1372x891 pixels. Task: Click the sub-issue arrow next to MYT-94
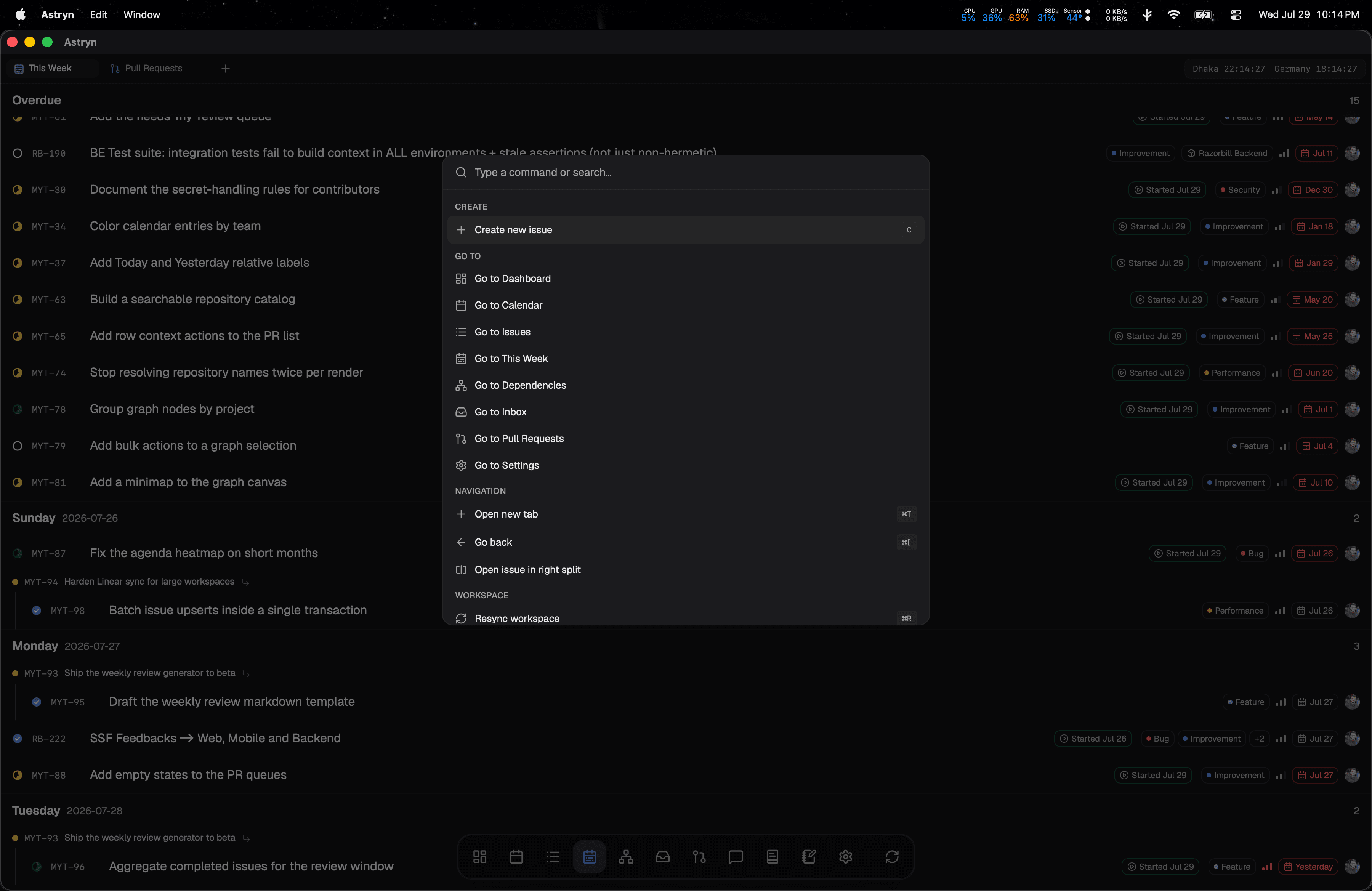[245, 582]
